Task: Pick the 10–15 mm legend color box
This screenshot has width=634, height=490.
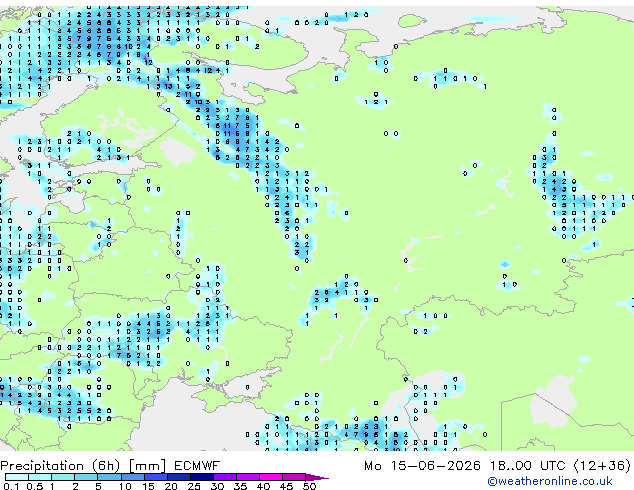Action: [x=133, y=477]
